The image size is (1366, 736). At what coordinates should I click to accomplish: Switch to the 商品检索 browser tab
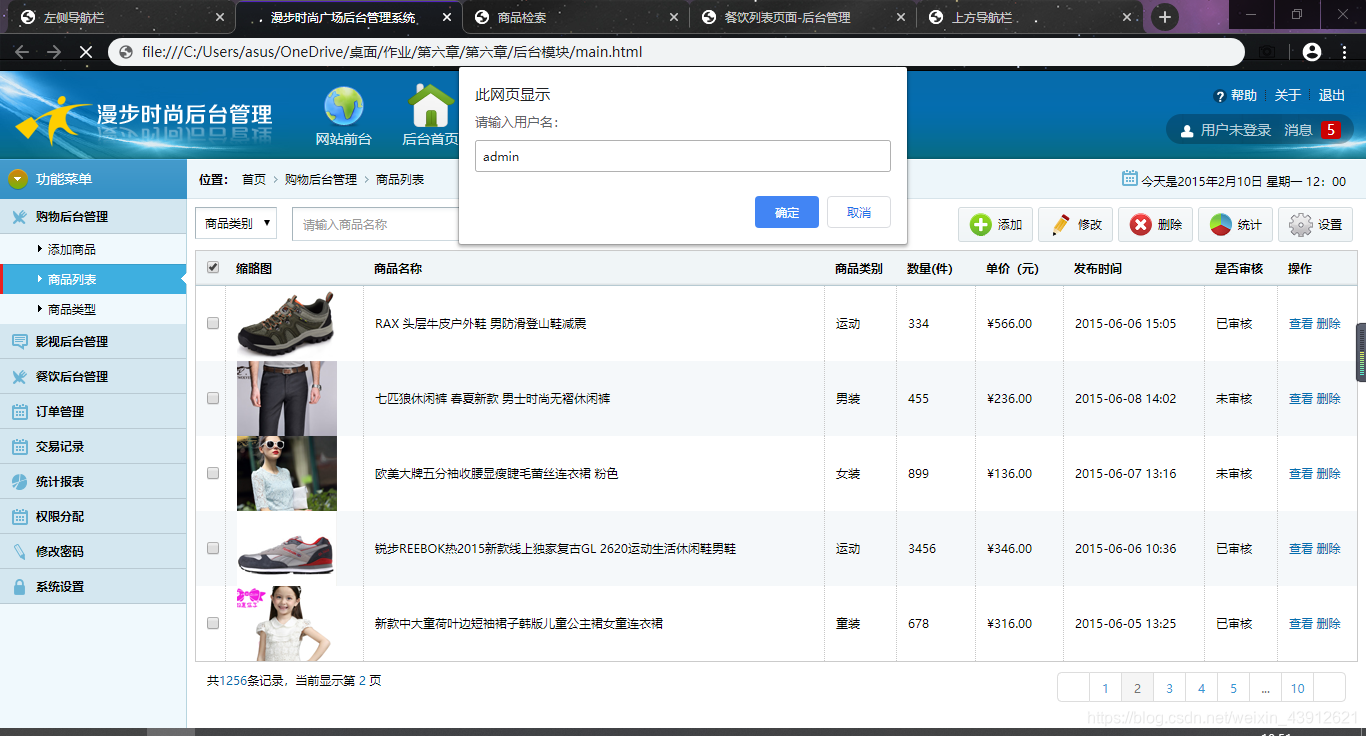click(576, 17)
